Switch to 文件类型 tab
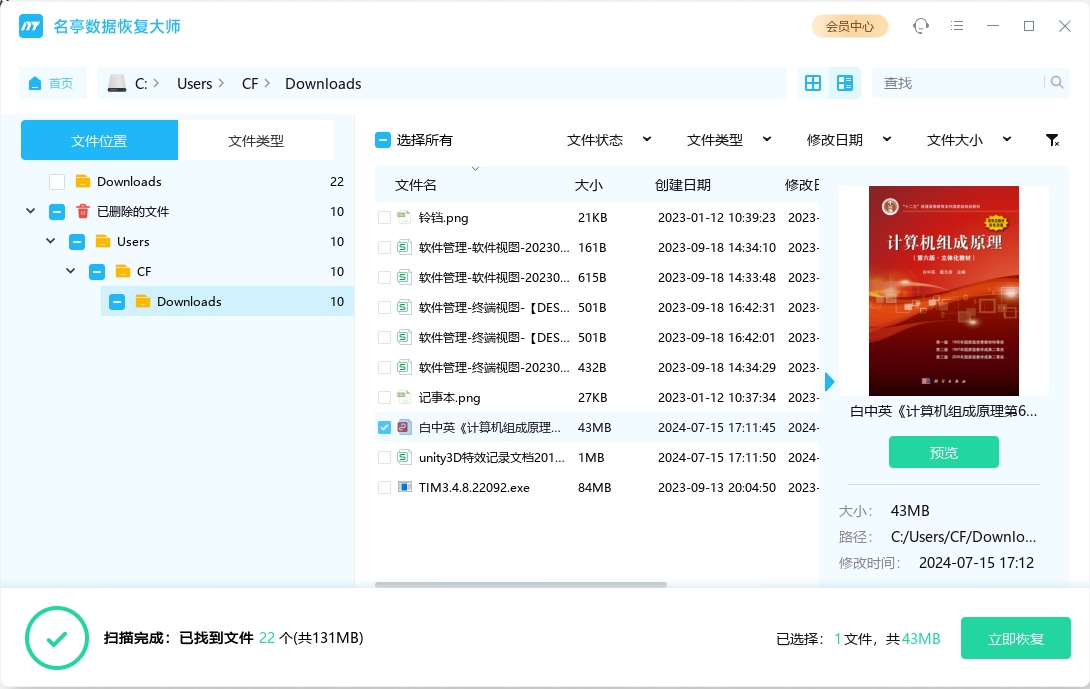 click(256, 140)
